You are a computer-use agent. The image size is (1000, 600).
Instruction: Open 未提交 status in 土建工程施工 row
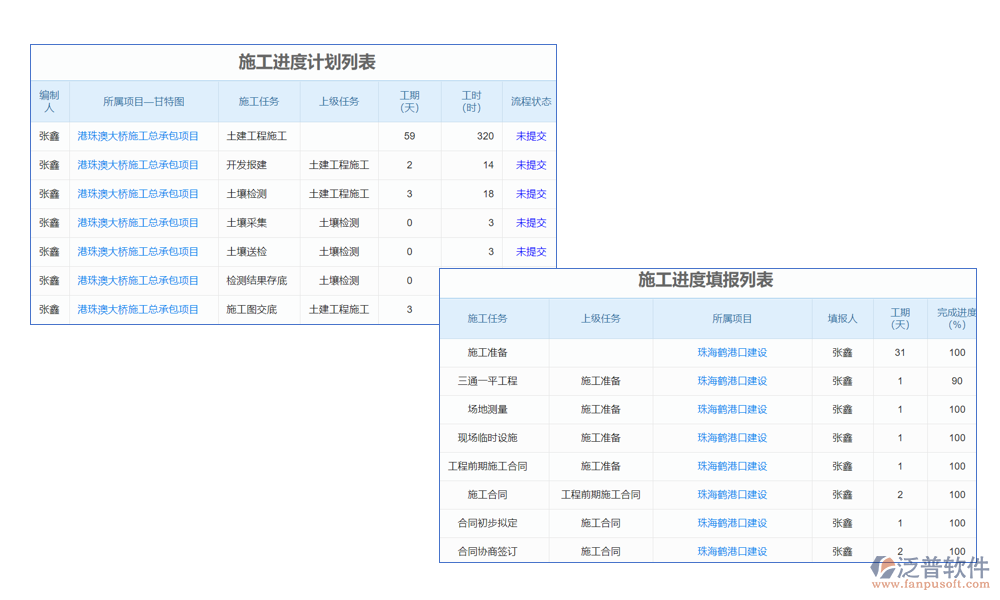(x=531, y=136)
